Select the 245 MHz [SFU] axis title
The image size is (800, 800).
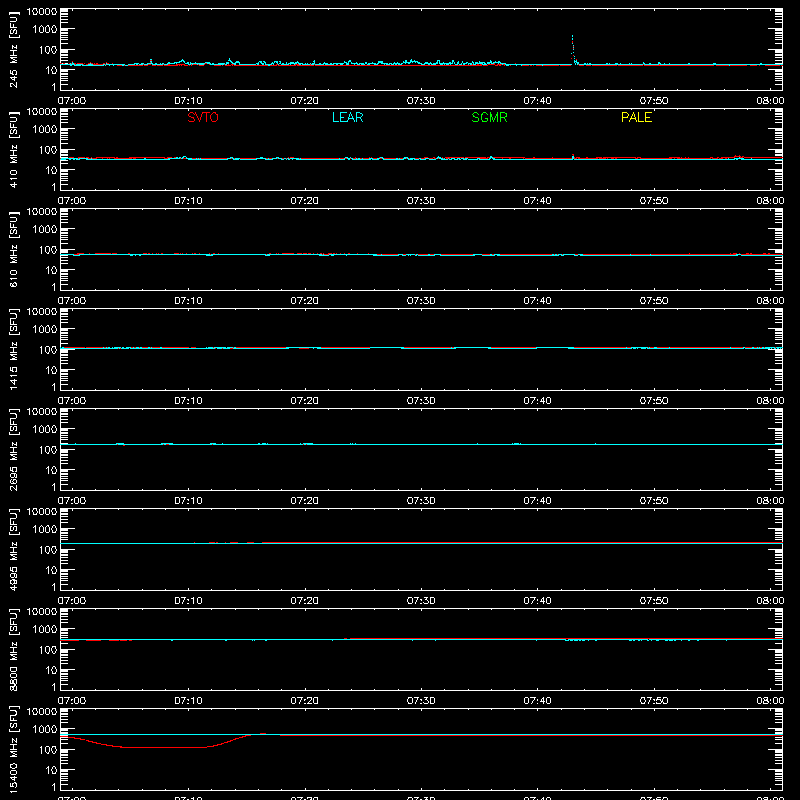click(x=13, y=49)
